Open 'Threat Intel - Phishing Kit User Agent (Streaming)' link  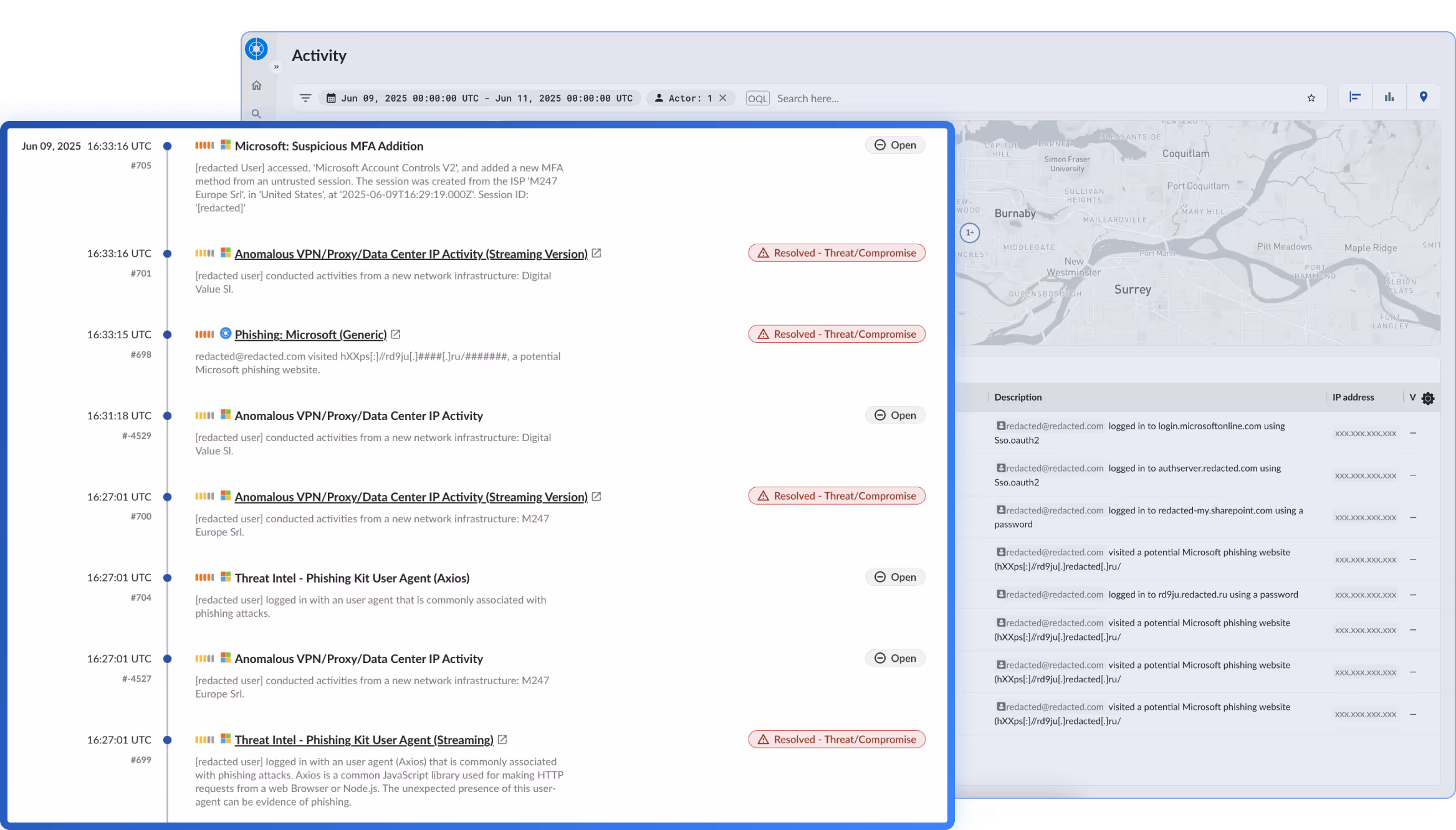(364, 740)
